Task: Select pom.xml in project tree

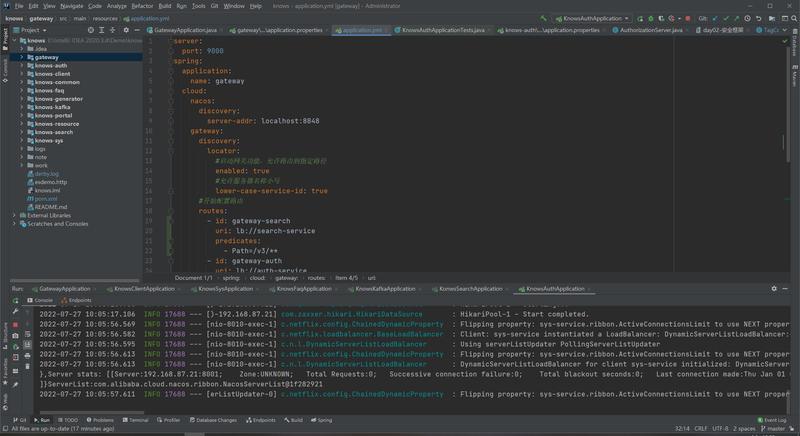Action: tap(46, 199)
